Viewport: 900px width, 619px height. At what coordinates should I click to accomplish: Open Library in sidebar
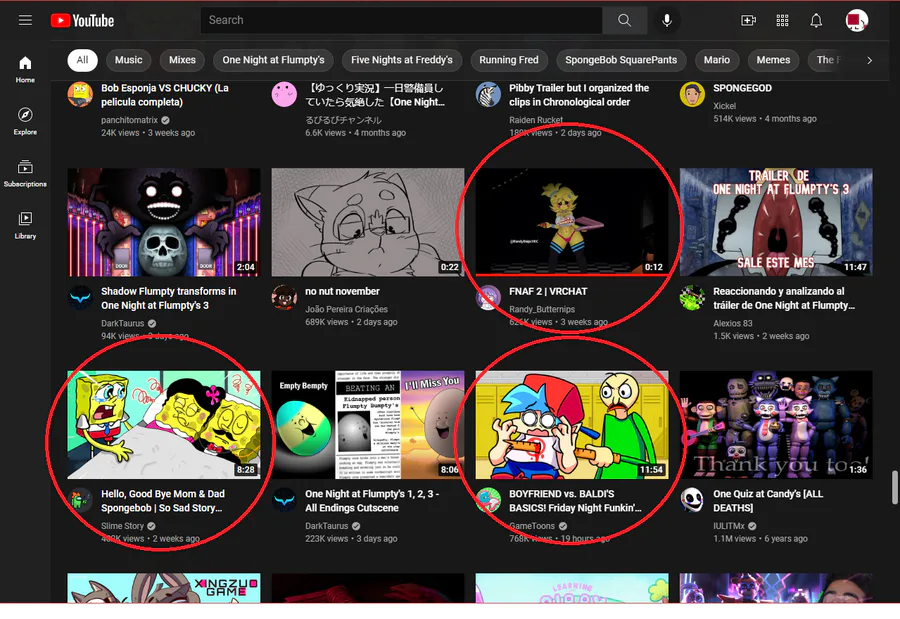coord(25,225)
